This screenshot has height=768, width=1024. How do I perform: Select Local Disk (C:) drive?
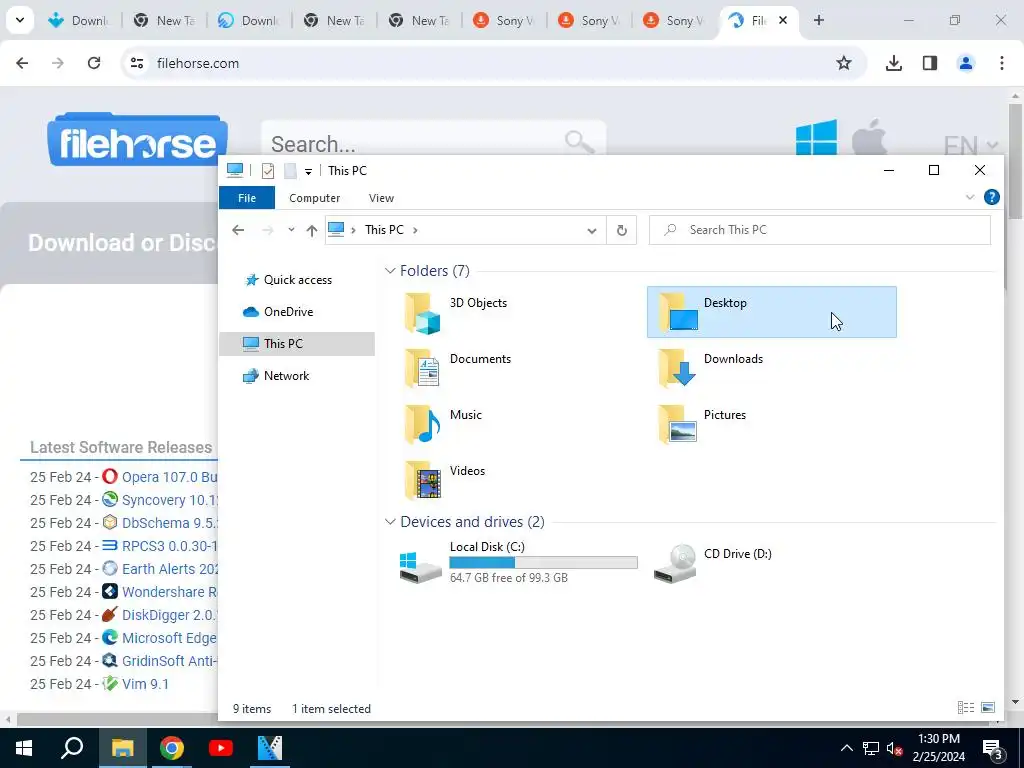click(518, 562)
